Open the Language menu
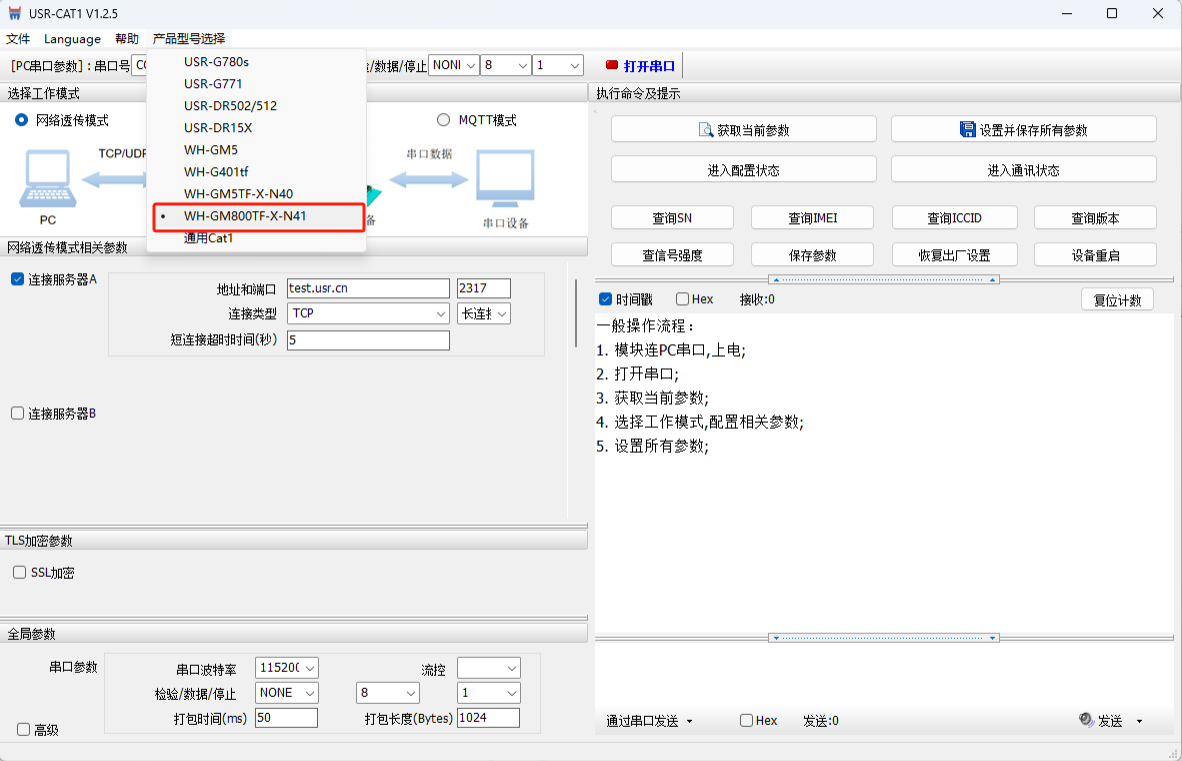1182x761 pixels. [72, 39]
